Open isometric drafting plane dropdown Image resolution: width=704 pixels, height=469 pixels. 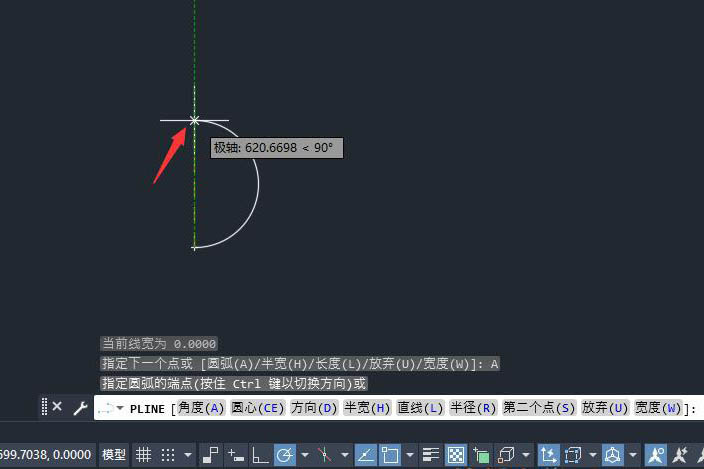click(x=345, y=455)
